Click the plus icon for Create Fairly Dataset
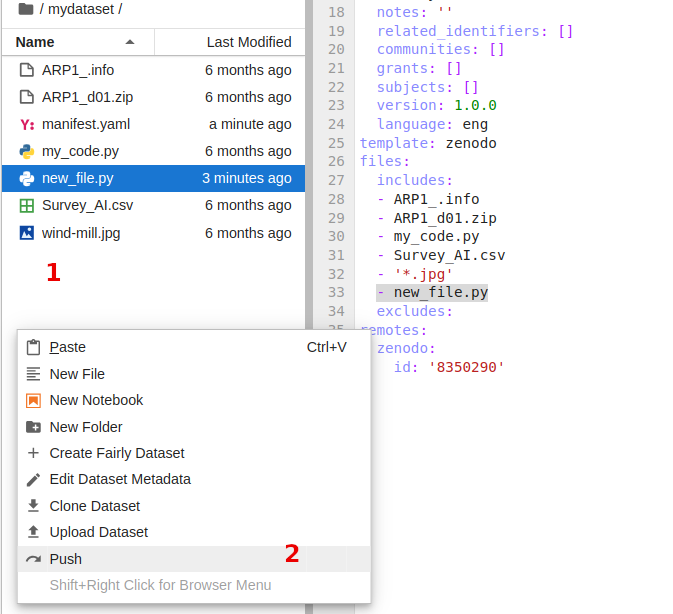The height and width of the screenshot is (614, 673). (33, 453)
